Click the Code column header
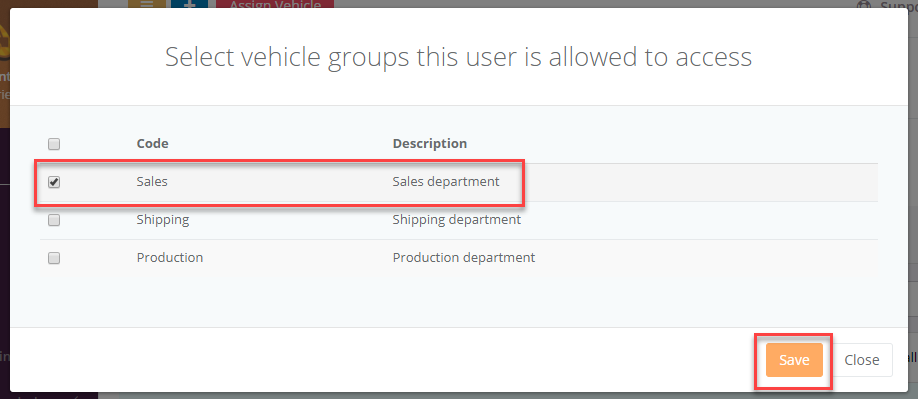This screenshot has width=918, height=399. (152, 143)
